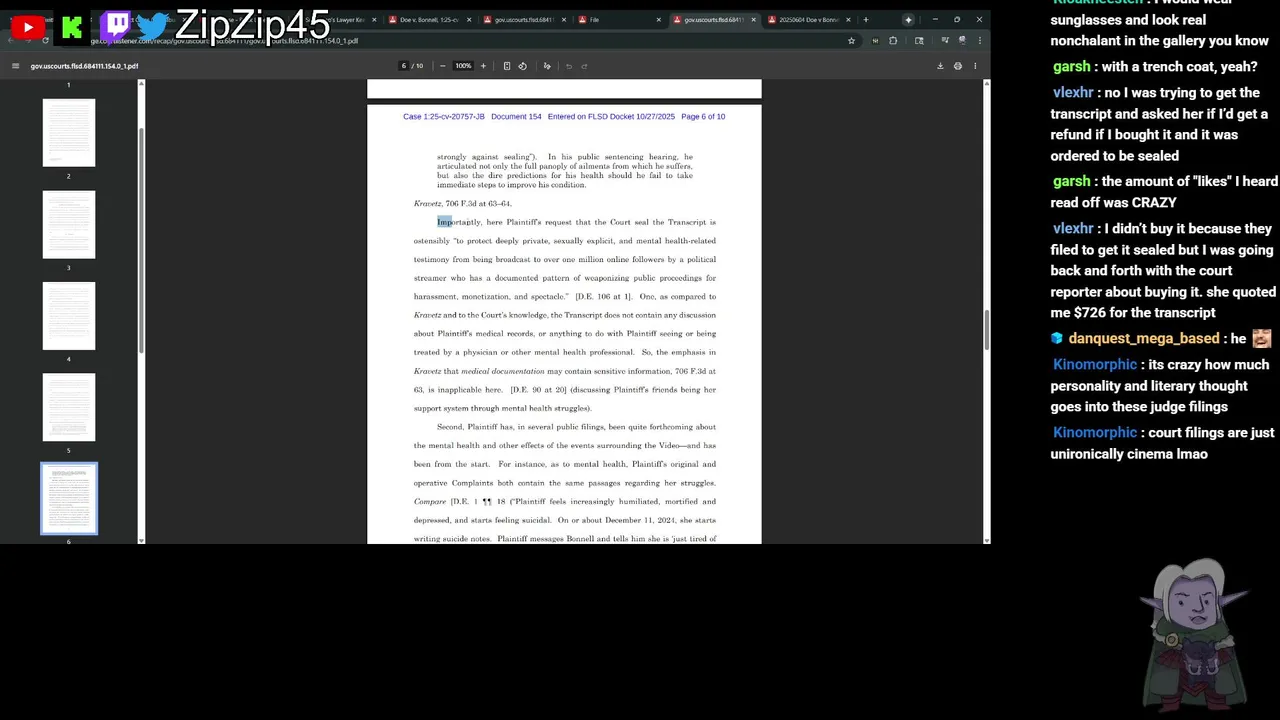
Task: Print the PDF document
Action: pyautogui.click(x=958, y=66)
